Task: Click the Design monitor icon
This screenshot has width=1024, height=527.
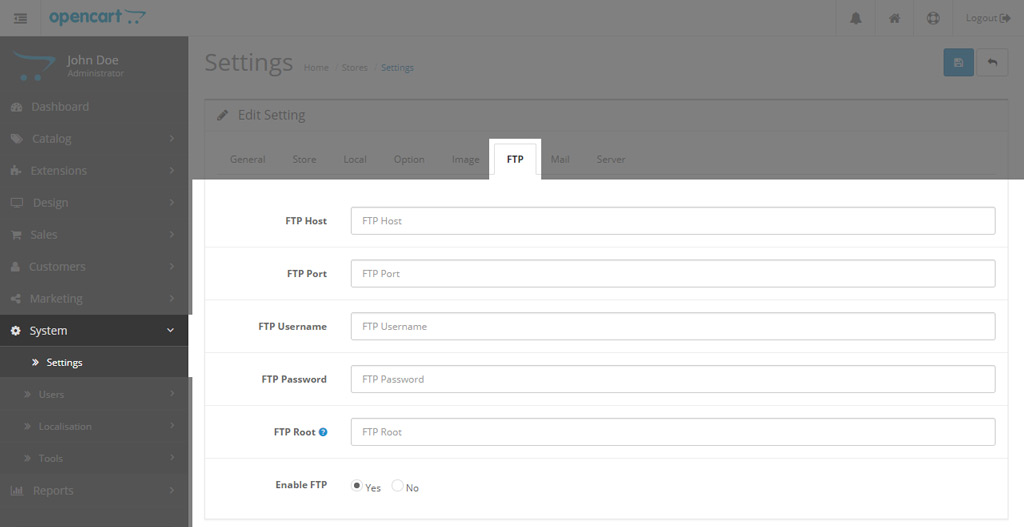Action: click(17, 203)
